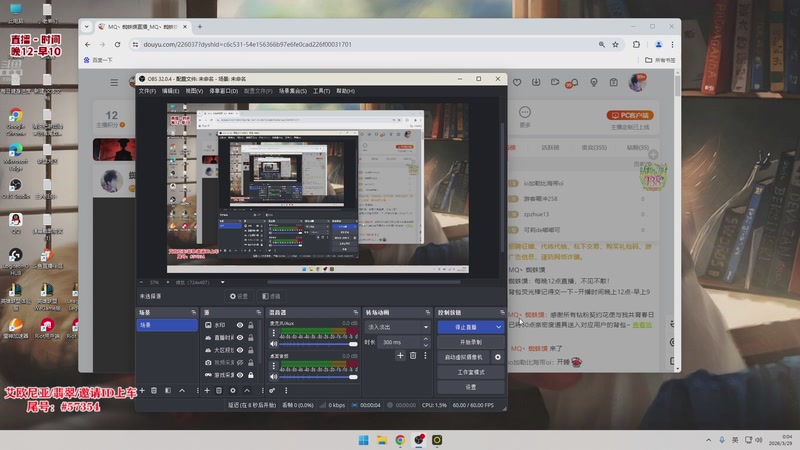Hide the 直播时间 source eye icon

click(240, 338)
